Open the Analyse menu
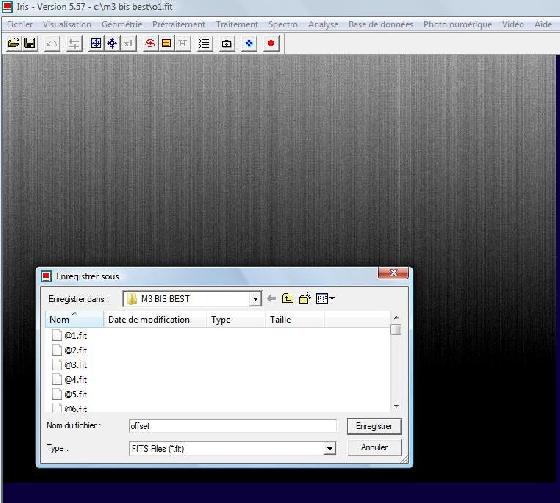 click(x=323, y=24)
